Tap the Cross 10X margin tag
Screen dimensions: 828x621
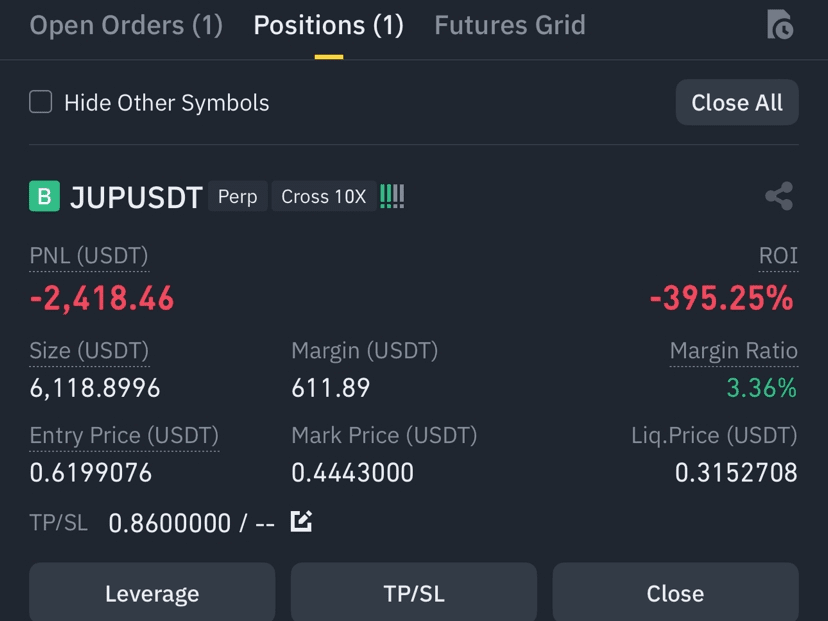point(324,196)
